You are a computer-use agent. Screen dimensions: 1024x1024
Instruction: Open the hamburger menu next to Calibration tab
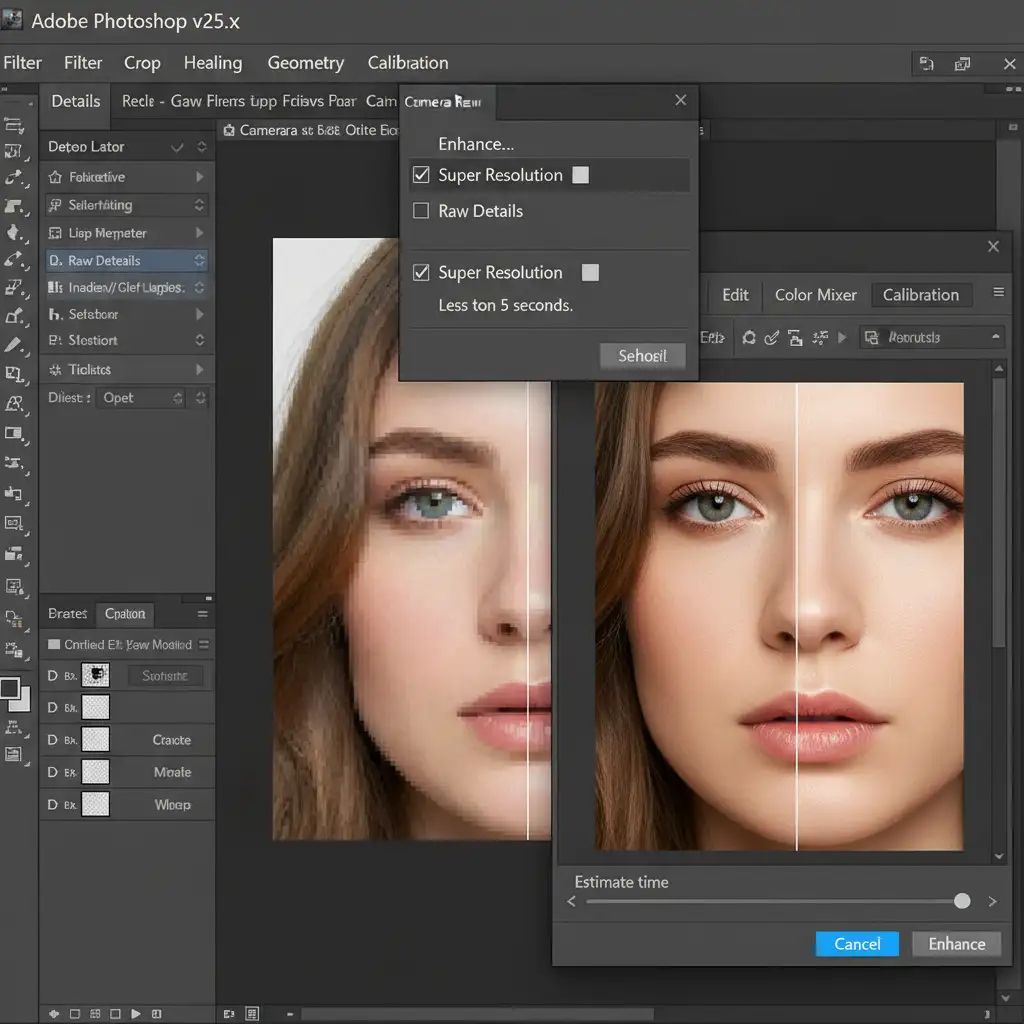[x=997, y=293]
